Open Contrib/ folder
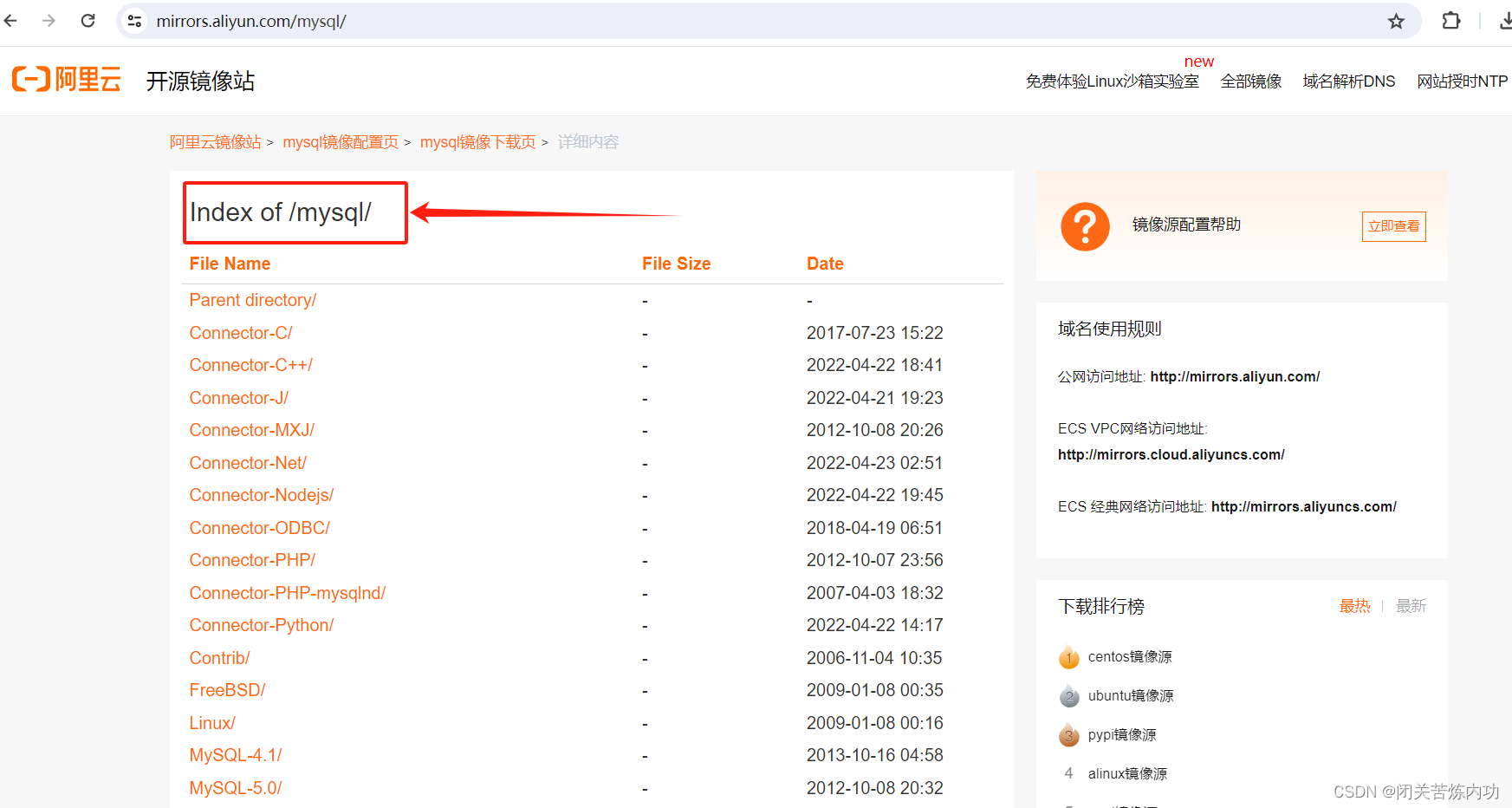This screenshot has width=1512, height=808. click(x=220, y=658)
